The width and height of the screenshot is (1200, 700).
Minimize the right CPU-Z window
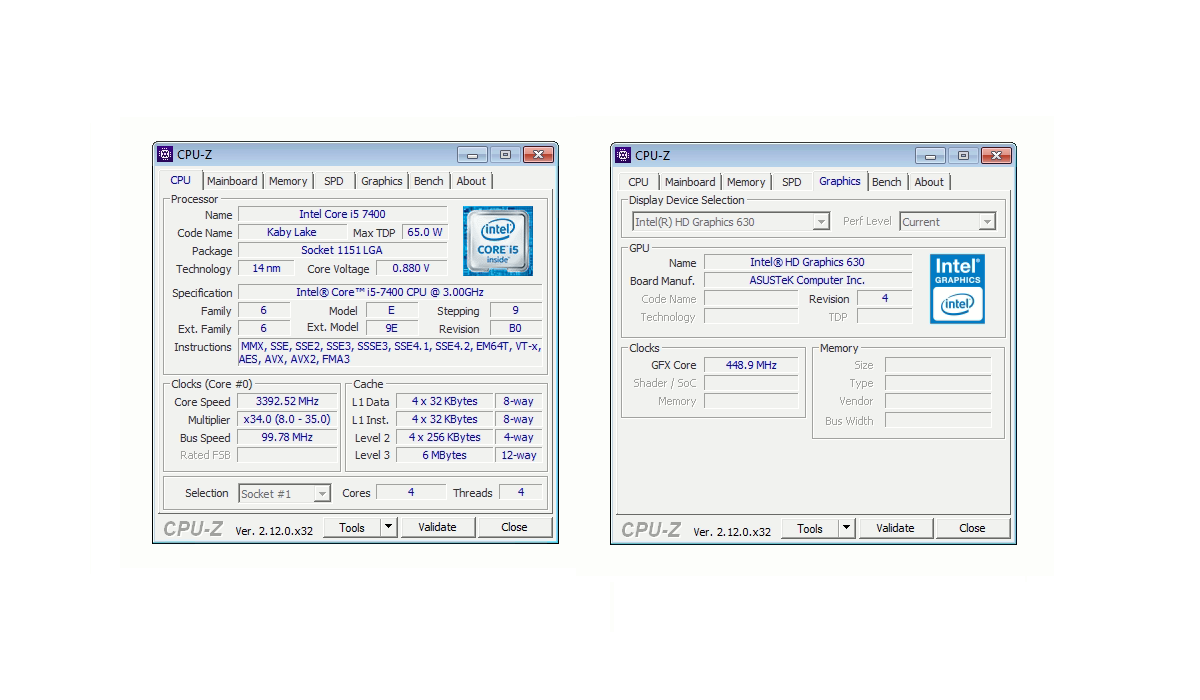tap(931, 156)
